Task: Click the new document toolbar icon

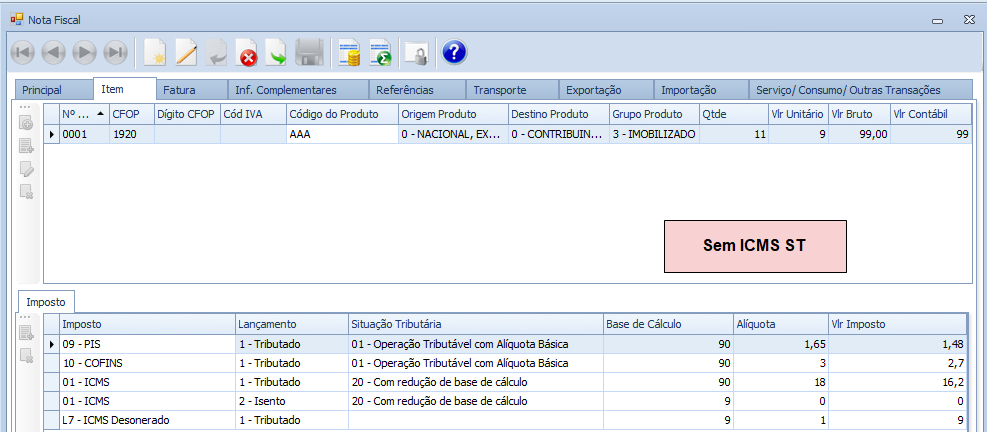Action: tap(154, 52)
